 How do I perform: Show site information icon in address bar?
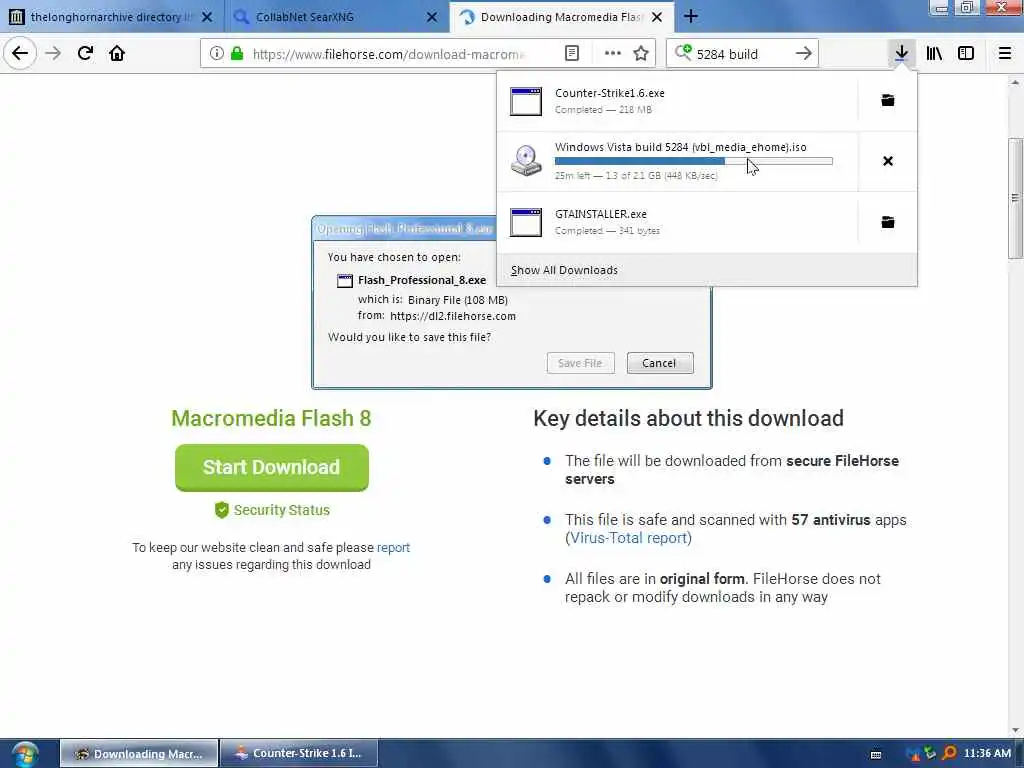tap(217, 54)
